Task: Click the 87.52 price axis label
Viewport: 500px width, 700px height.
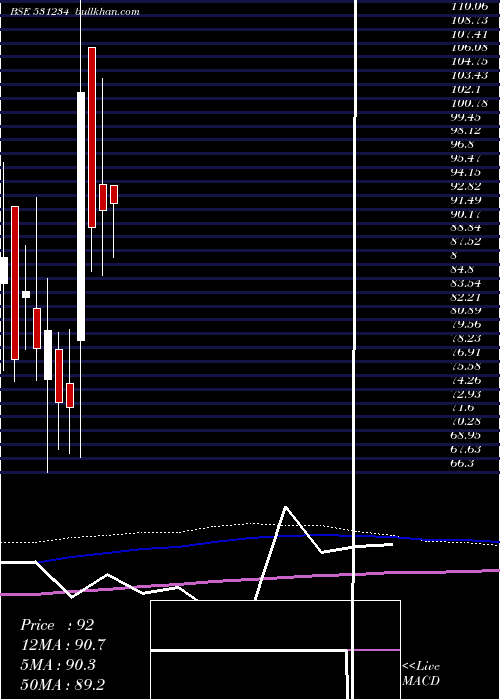Action: 466,242
